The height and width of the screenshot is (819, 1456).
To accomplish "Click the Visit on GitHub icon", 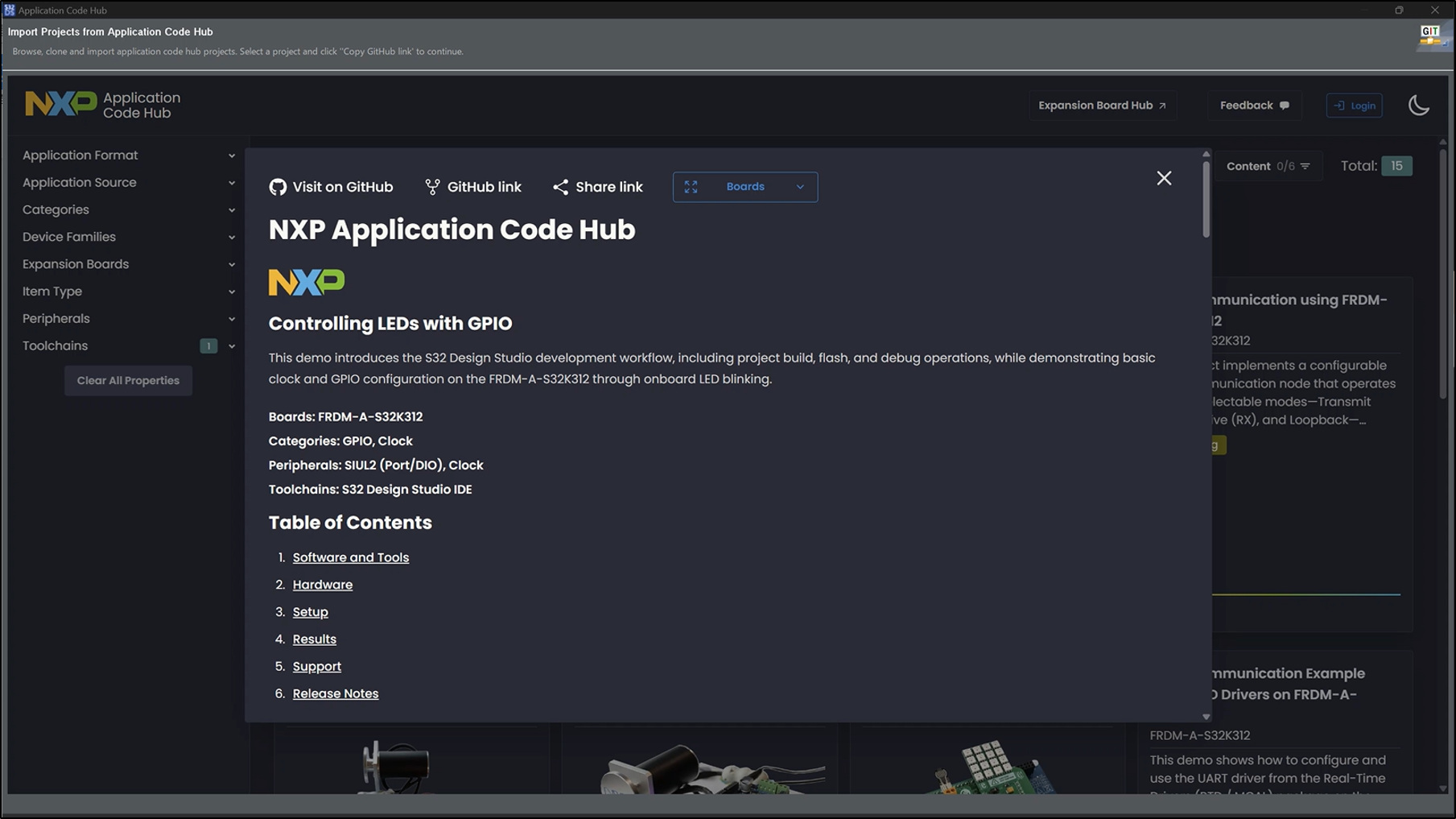I will point(278,187).
